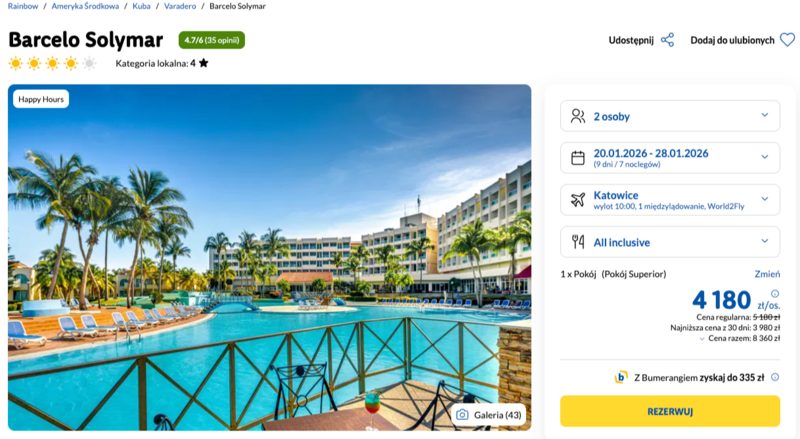
Task: Click the price info icon above zł/os.
Action: point(775,293)
